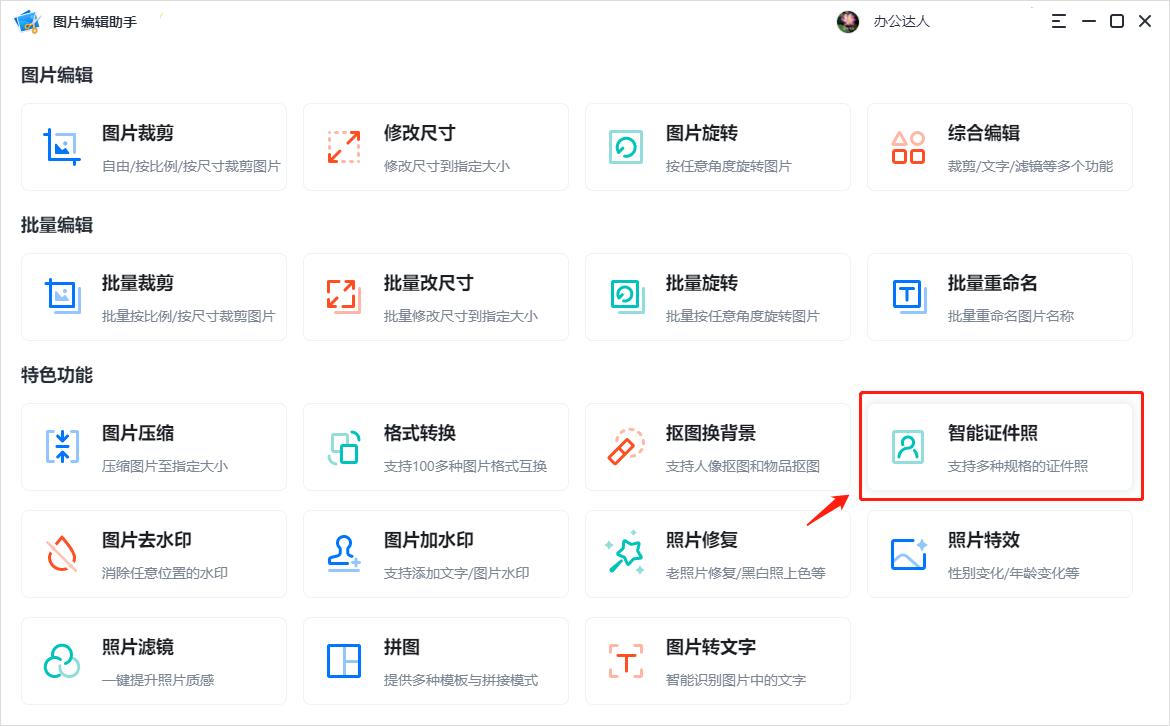
Task: Open the 照片滤镜 photo filter tool
Action: tap(154, 660)
